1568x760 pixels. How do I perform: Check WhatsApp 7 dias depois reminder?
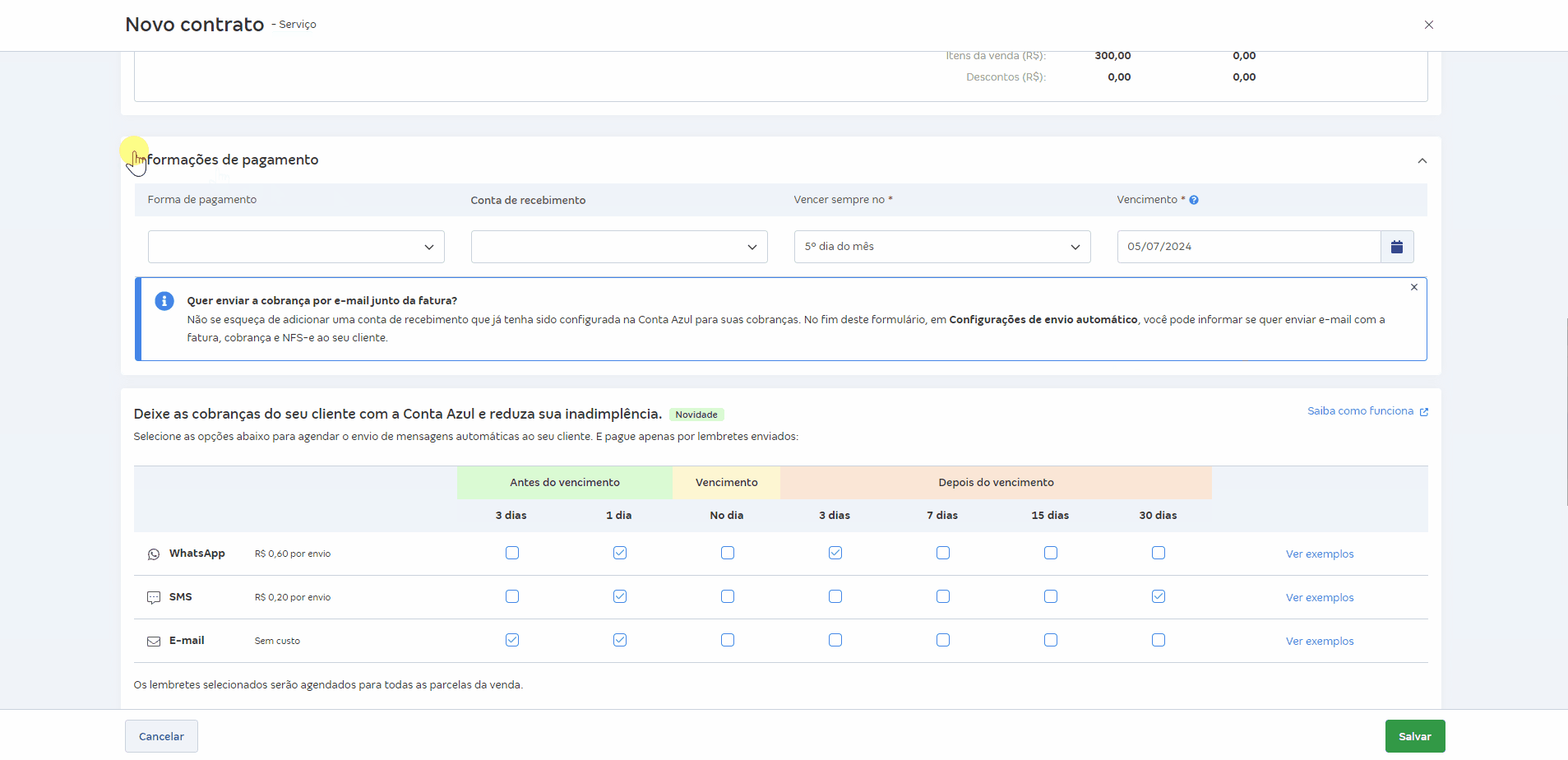pyautogui.click(x=943, y=553)
